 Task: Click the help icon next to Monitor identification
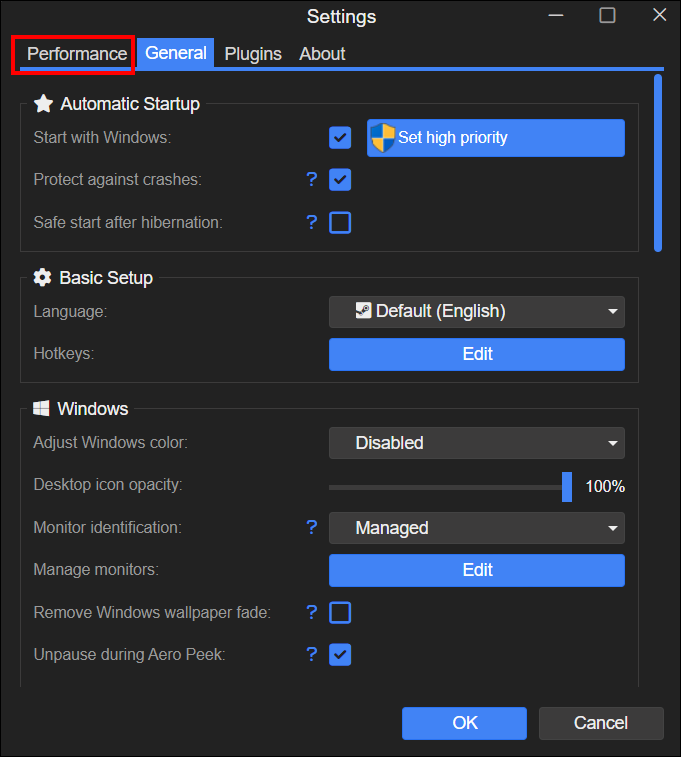(x=312, y=527)
